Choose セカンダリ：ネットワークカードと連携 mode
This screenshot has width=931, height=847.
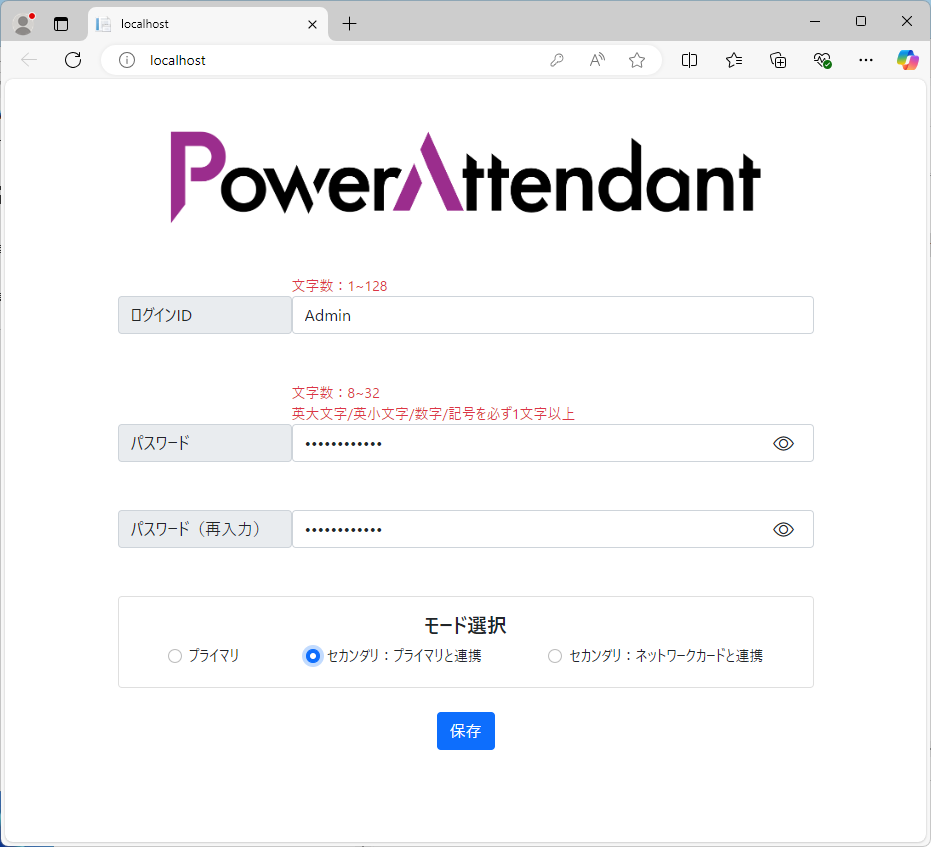[x=555, y=656]
